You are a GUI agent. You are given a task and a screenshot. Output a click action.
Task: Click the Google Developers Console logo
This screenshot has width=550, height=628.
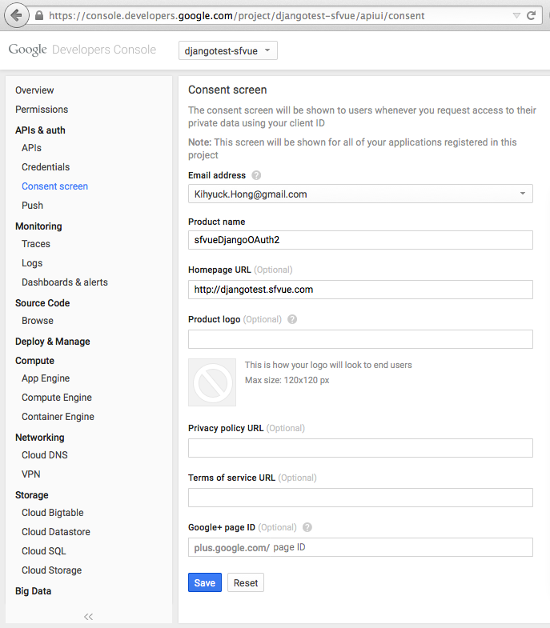click(x=82, y=50)
